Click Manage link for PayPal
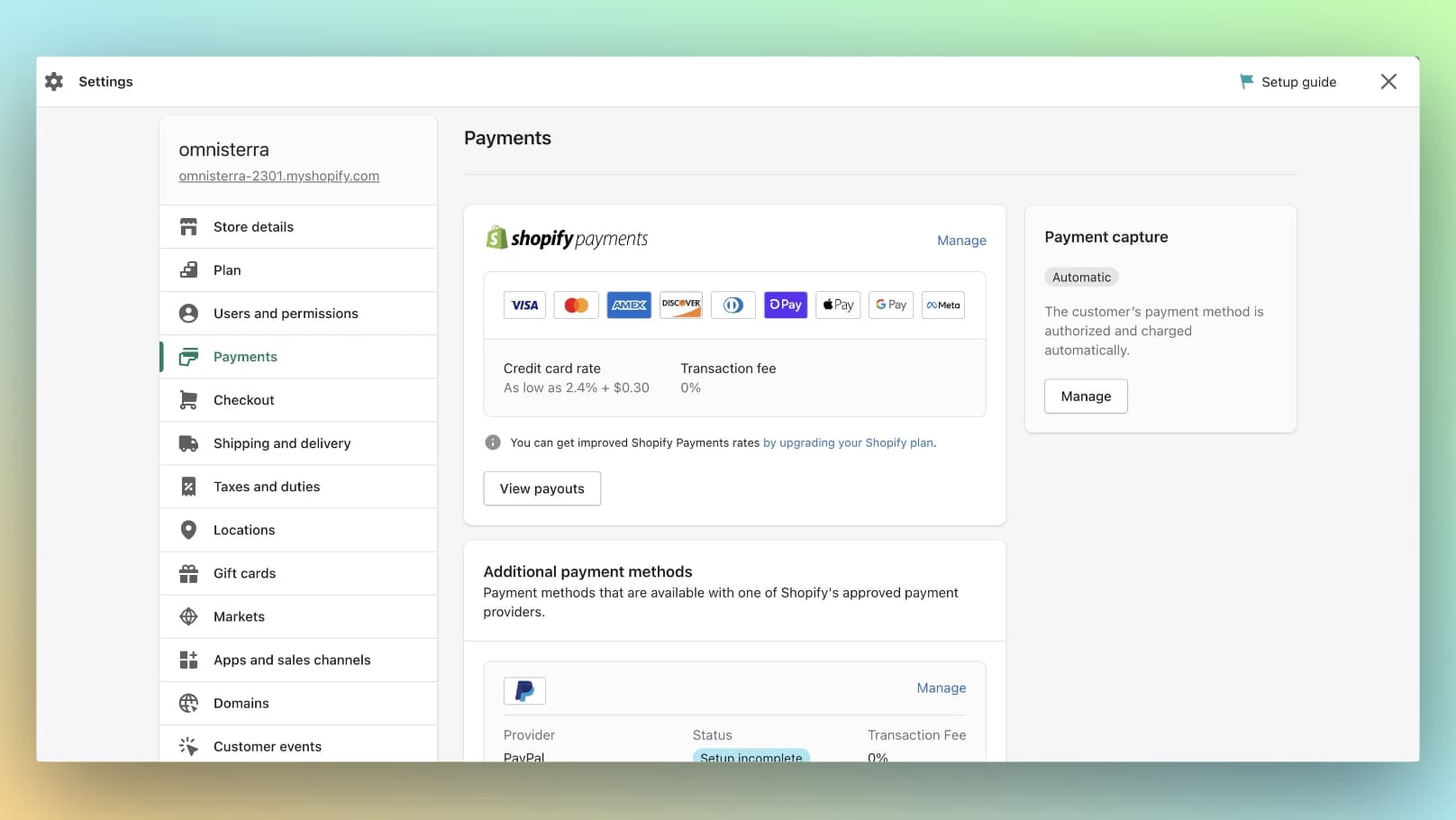Screen dimensions: 1456x820 point(942,688)
